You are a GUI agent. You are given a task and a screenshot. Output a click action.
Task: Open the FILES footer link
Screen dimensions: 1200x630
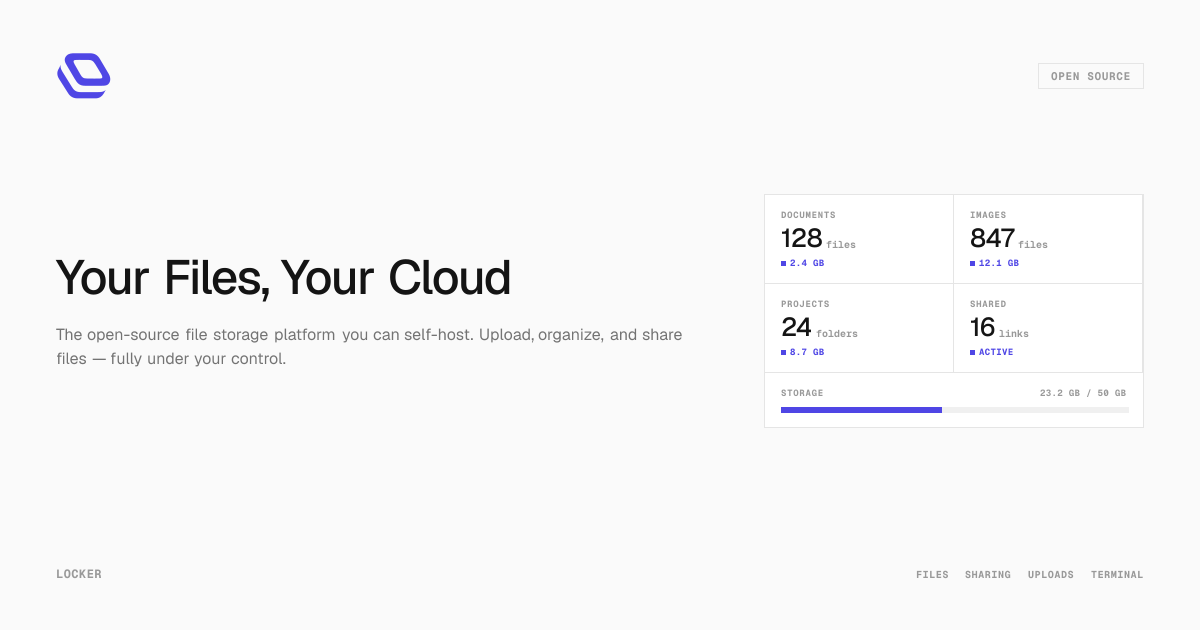[x=932, y=575]
